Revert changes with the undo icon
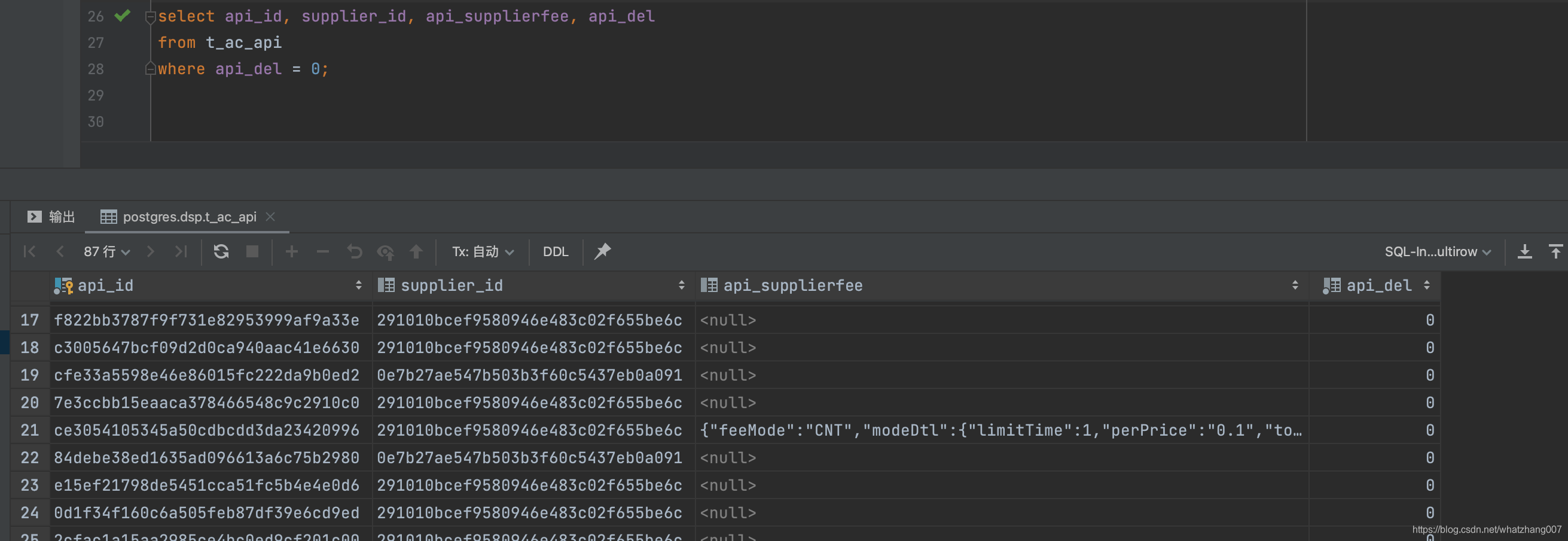 [355, 251]
